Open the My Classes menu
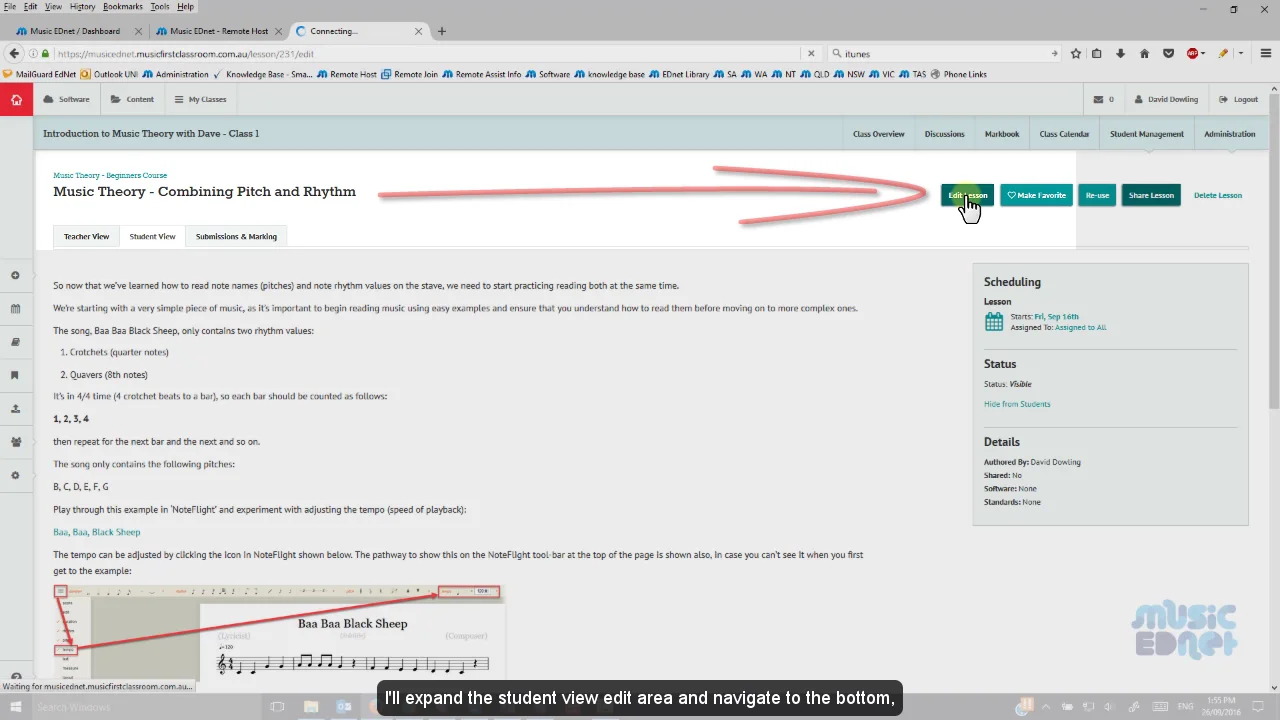 pos(200,99)
